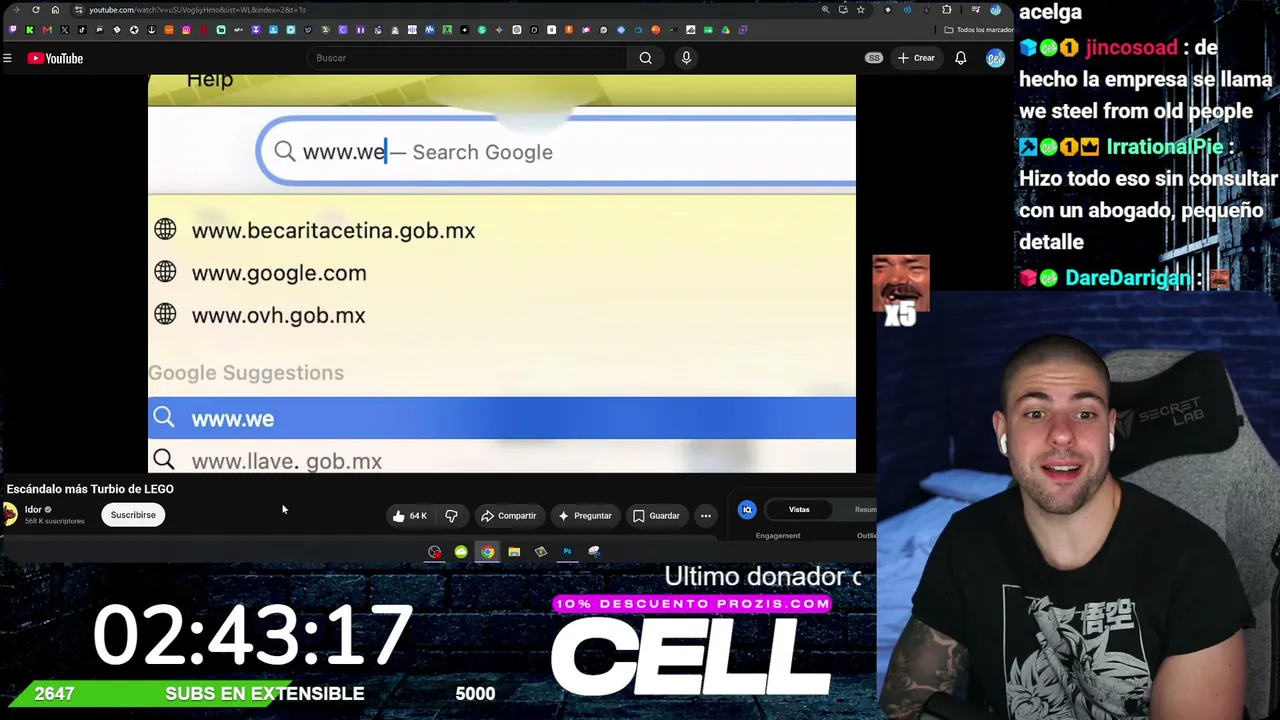1280x720 pixels.
Task: Open Chrome from the taskbar
Action: pyautogui.click(x=487, y=552)
